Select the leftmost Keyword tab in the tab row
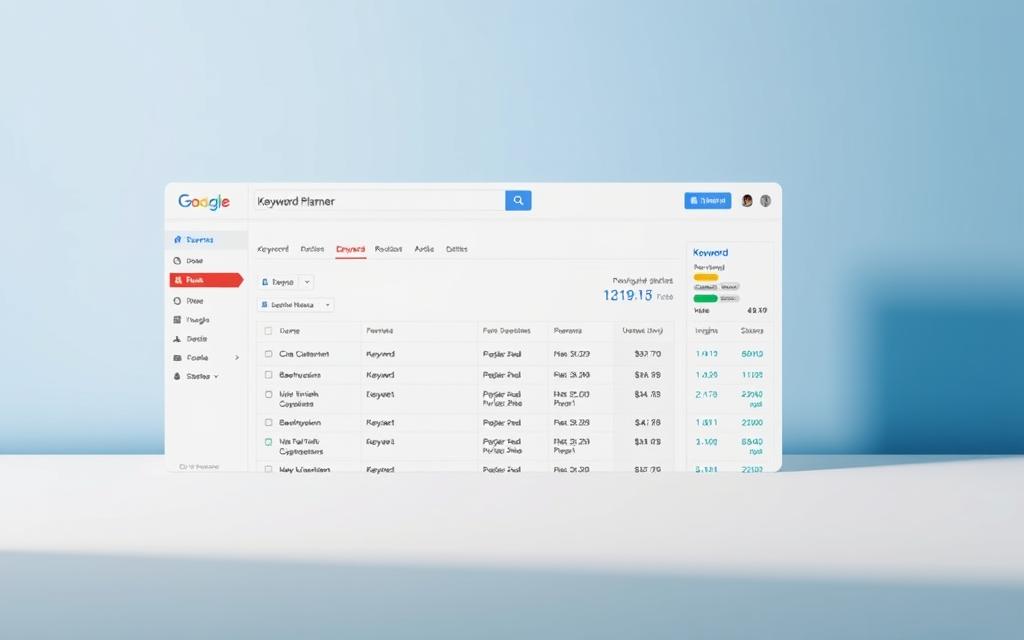 273,249
